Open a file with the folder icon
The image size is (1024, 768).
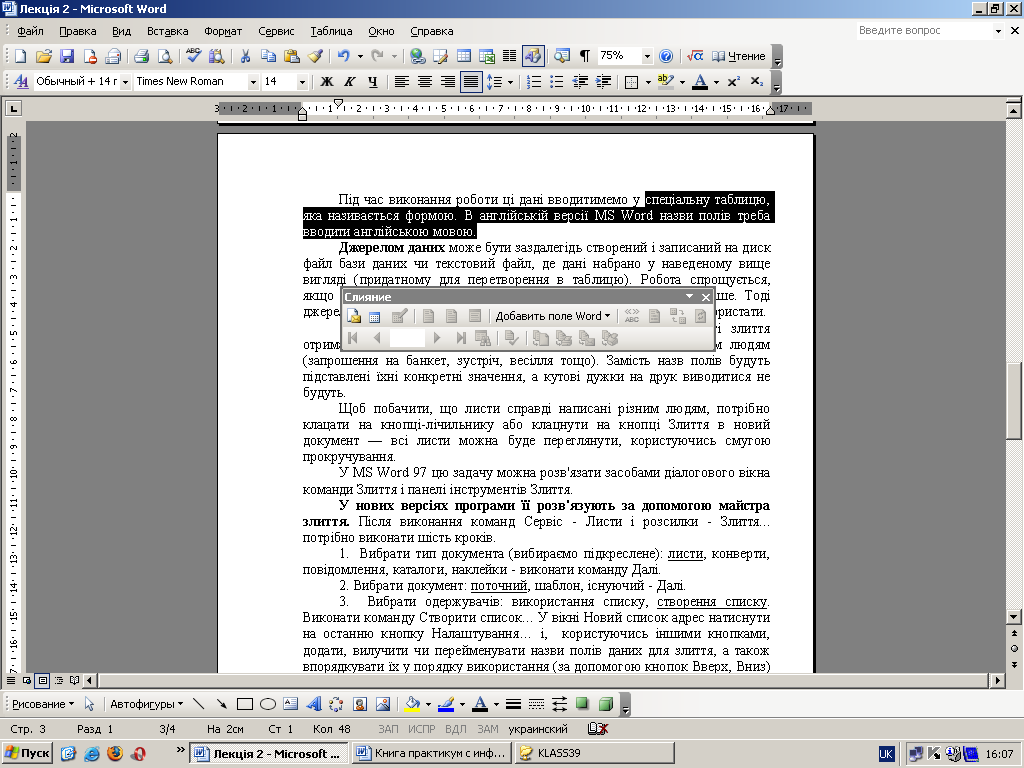(43, 56)
